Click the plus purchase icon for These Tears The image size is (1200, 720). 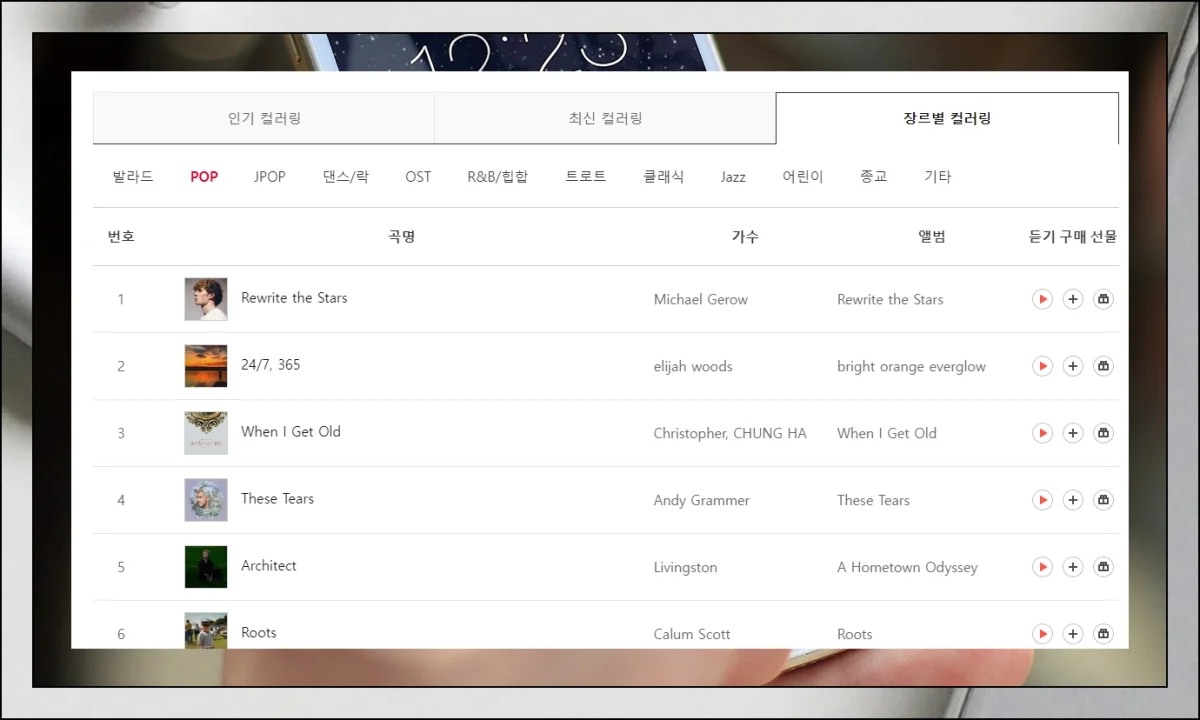click(x=1073, y=500)
